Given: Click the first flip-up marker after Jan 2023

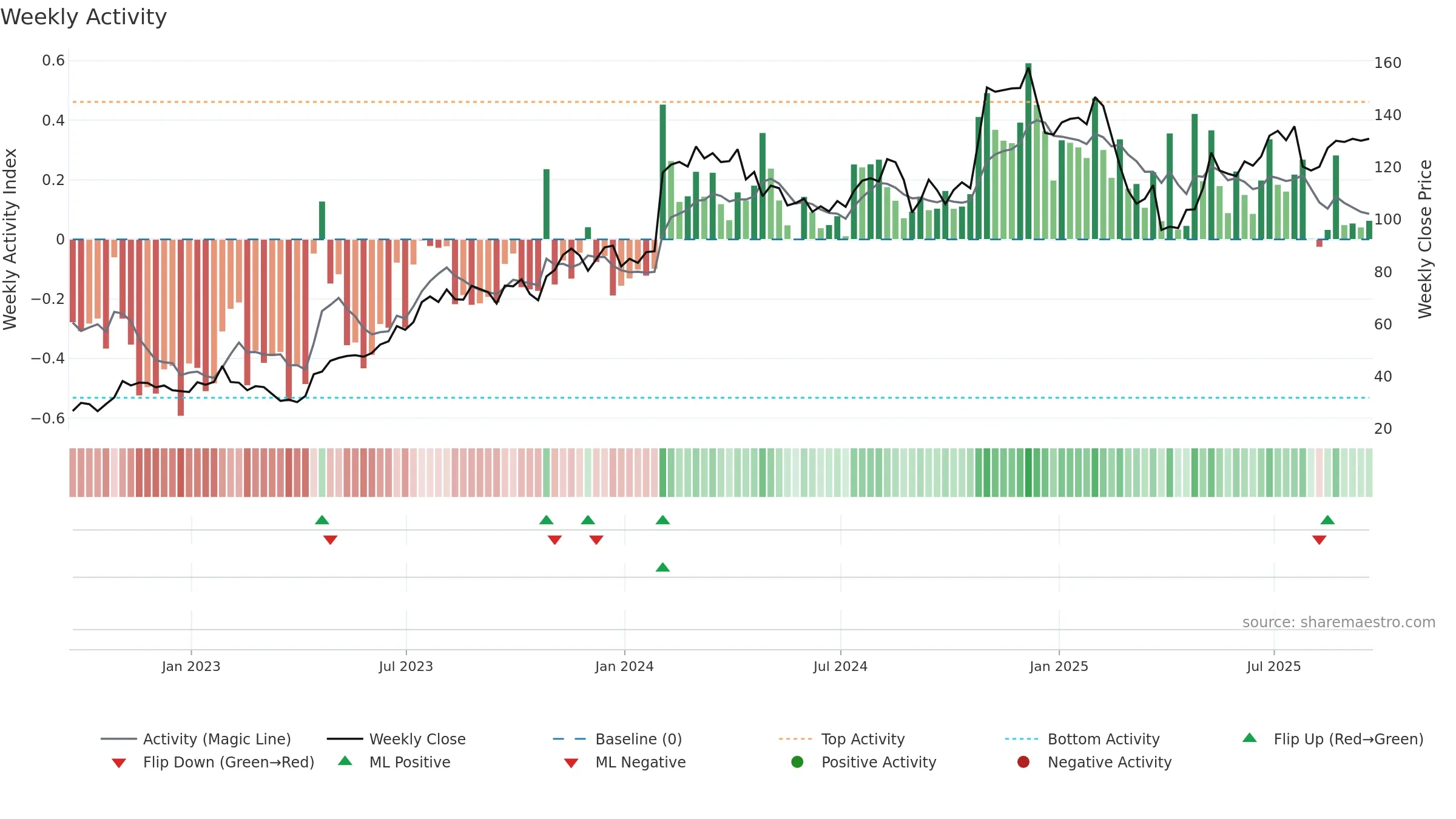Looking at the screenshot, I should [x=322, y=520].
